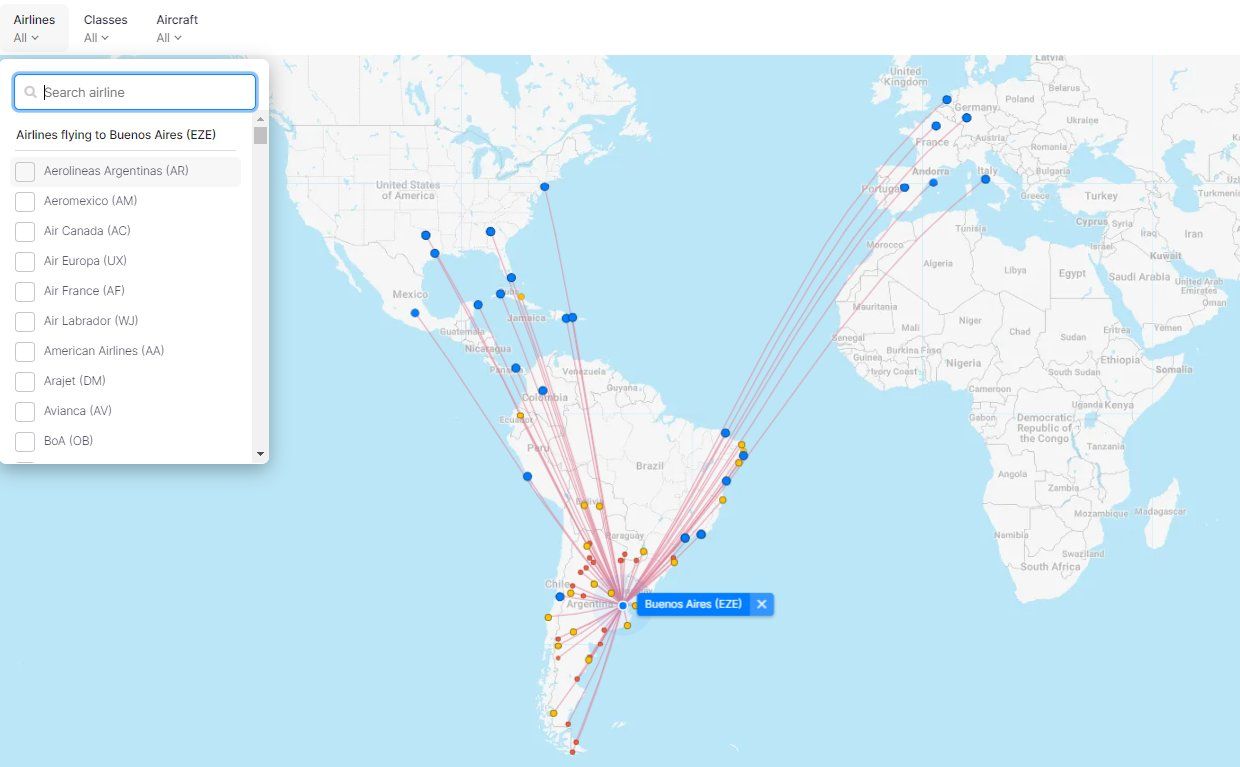Check the American Airlines (AA) checkbox
This screenshot has height=767, width=1240.
25,352
